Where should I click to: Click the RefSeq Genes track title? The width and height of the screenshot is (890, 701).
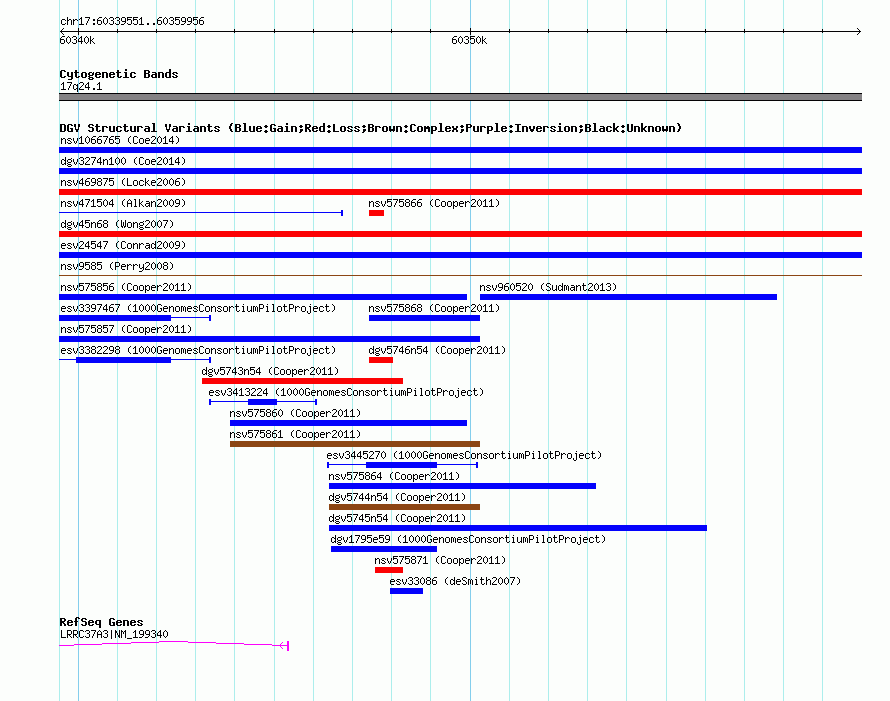point(102,622)
